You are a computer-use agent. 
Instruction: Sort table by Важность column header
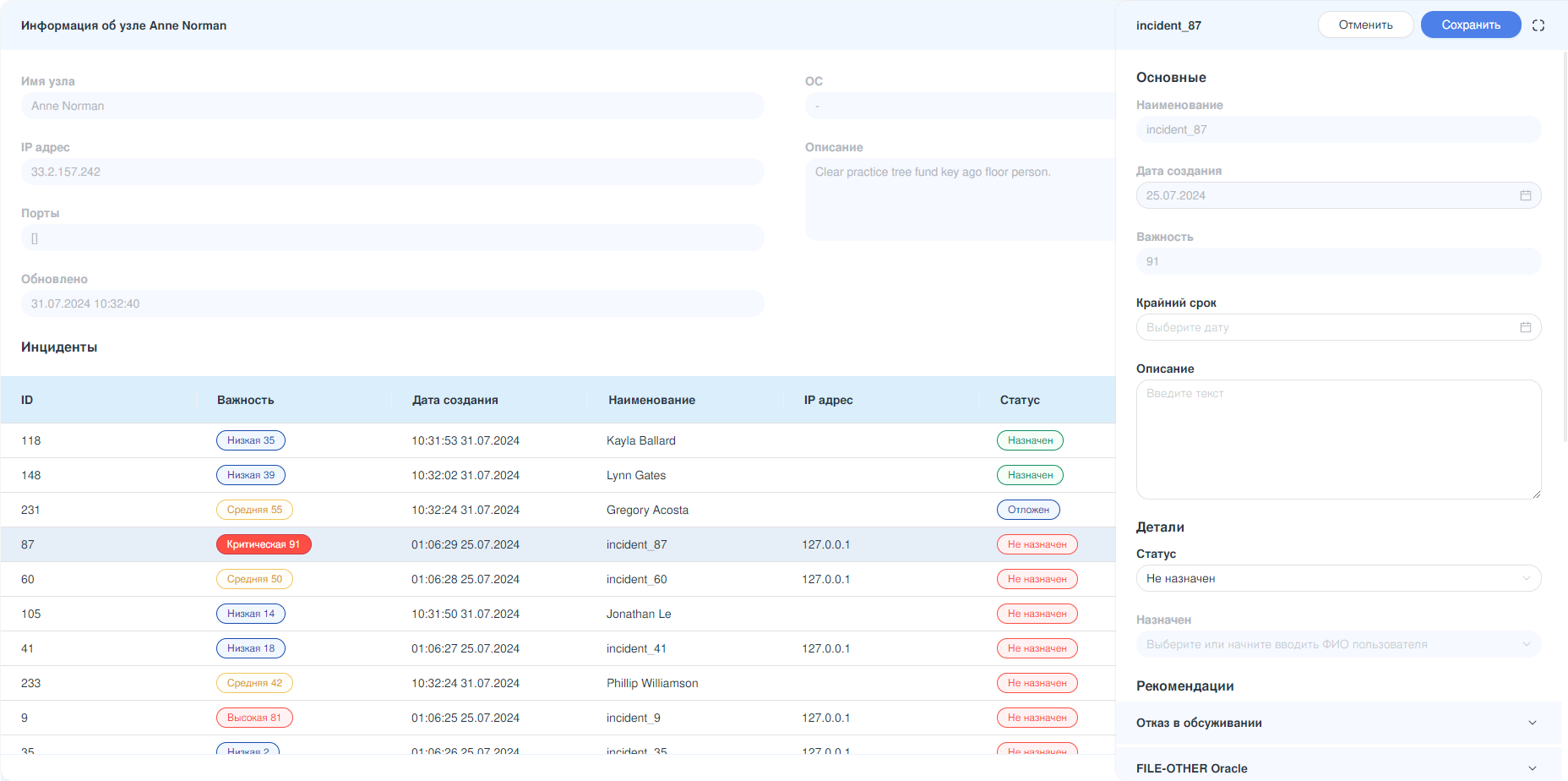click(246, 400)
